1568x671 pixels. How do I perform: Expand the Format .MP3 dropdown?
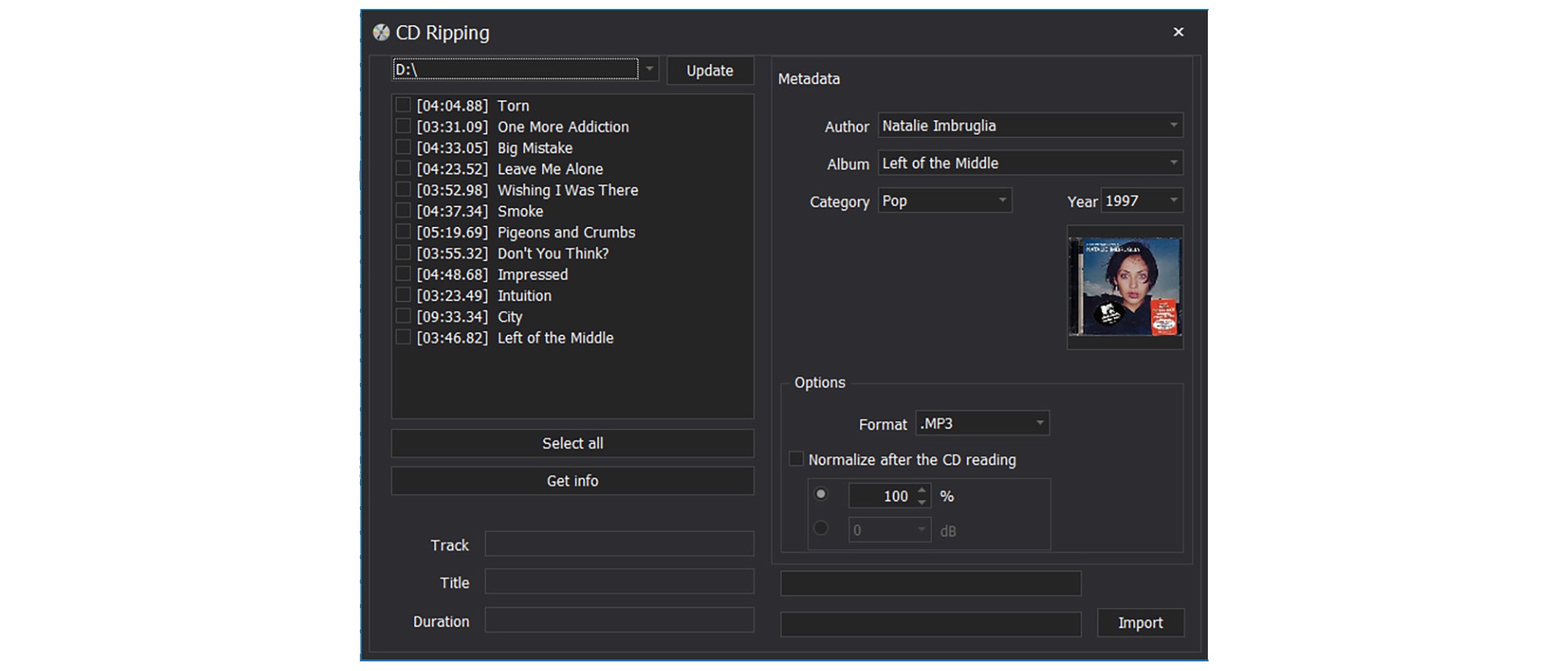pos(1040,424)
